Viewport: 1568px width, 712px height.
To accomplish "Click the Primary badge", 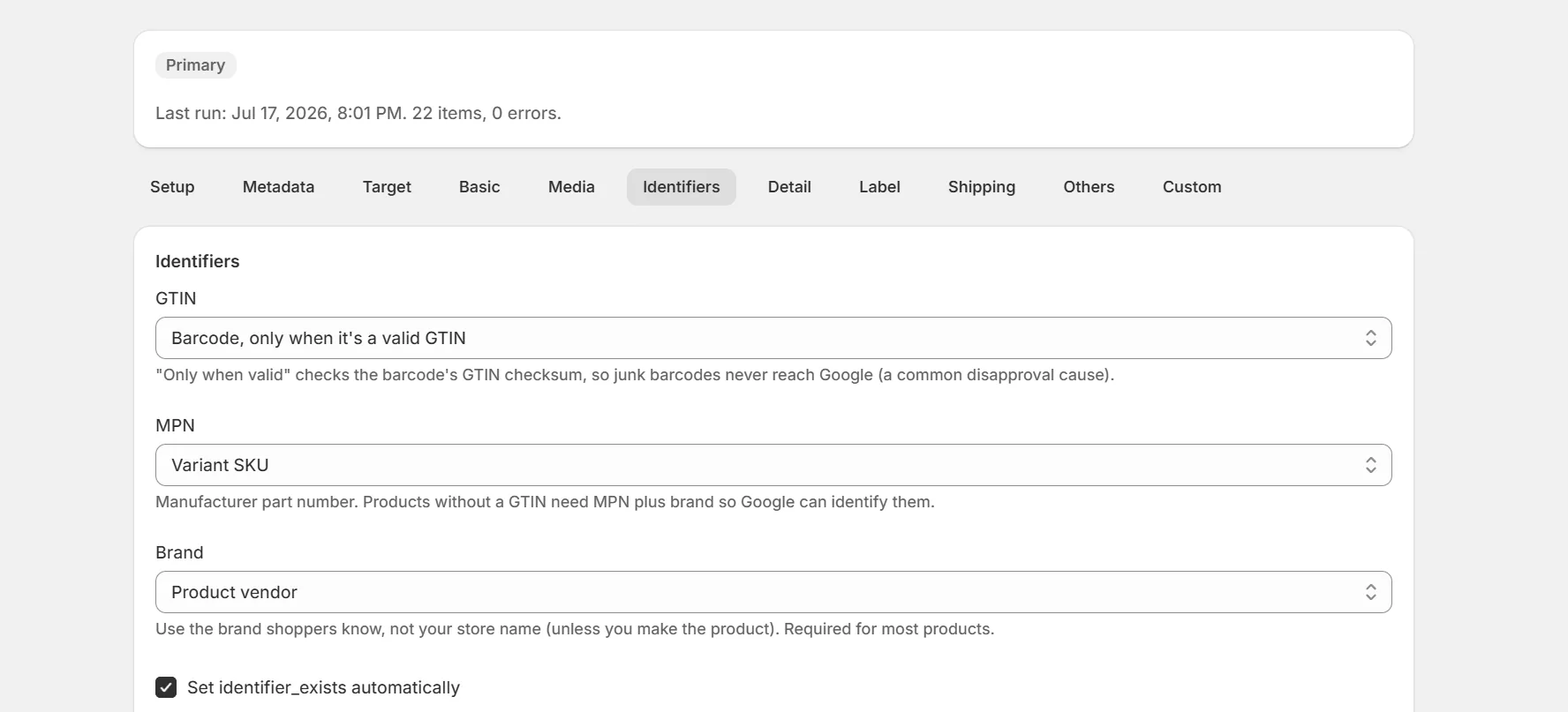I will coord(196,65).
